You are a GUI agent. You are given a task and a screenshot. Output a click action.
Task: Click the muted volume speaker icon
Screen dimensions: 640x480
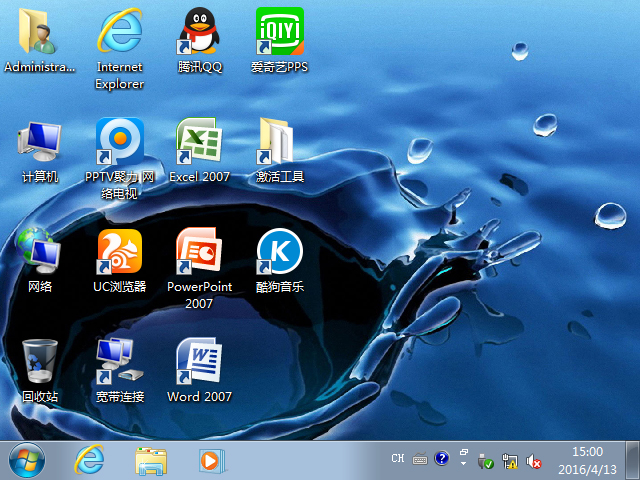click(x=533, y=462)
